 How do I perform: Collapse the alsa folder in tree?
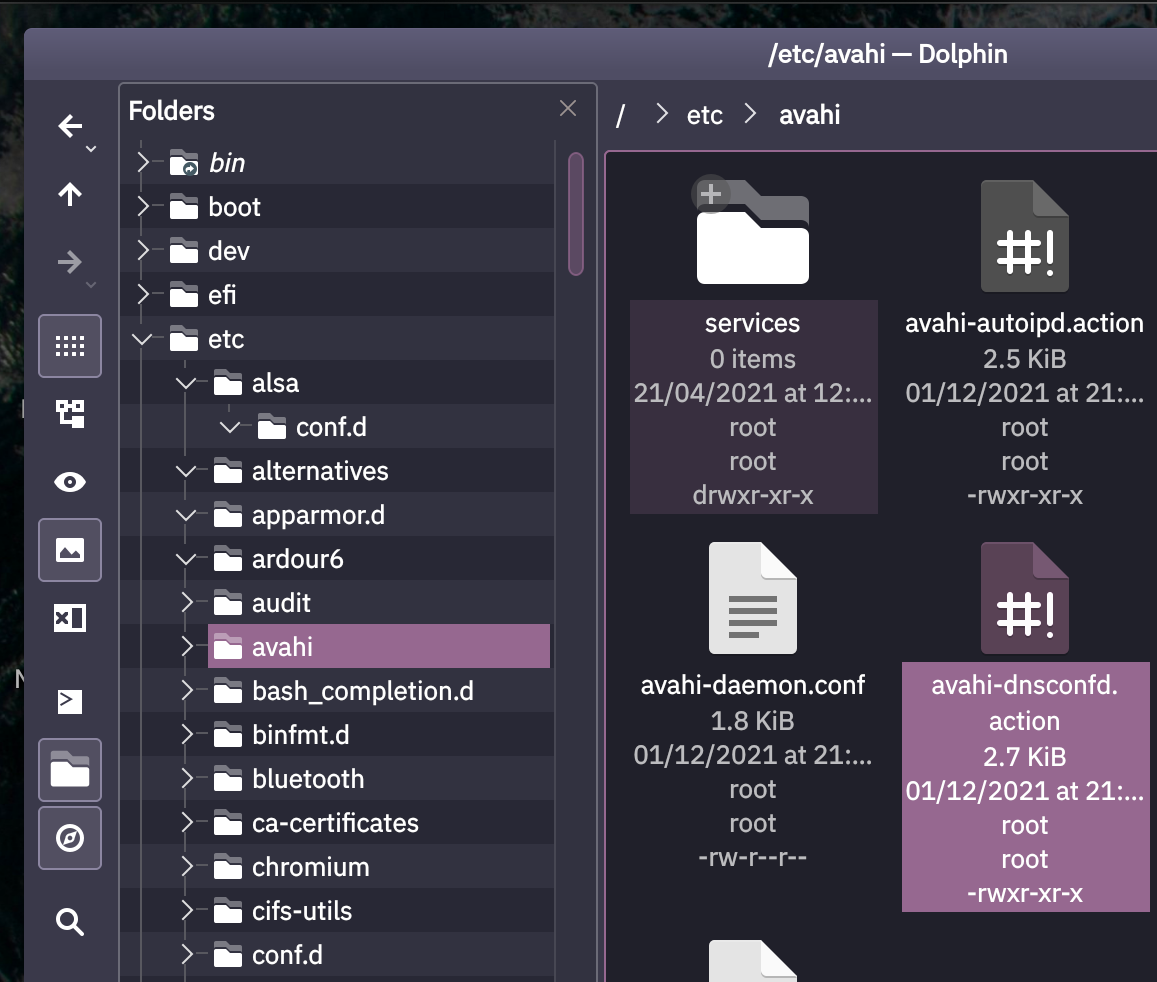tap(186, 383)
